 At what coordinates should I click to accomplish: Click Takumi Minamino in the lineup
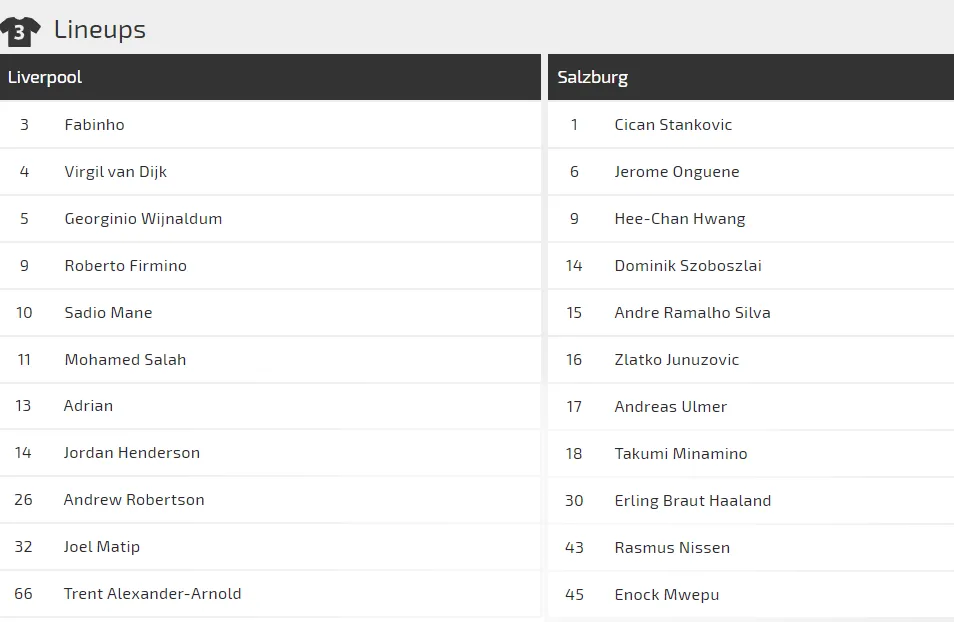(x=681, y=454)
